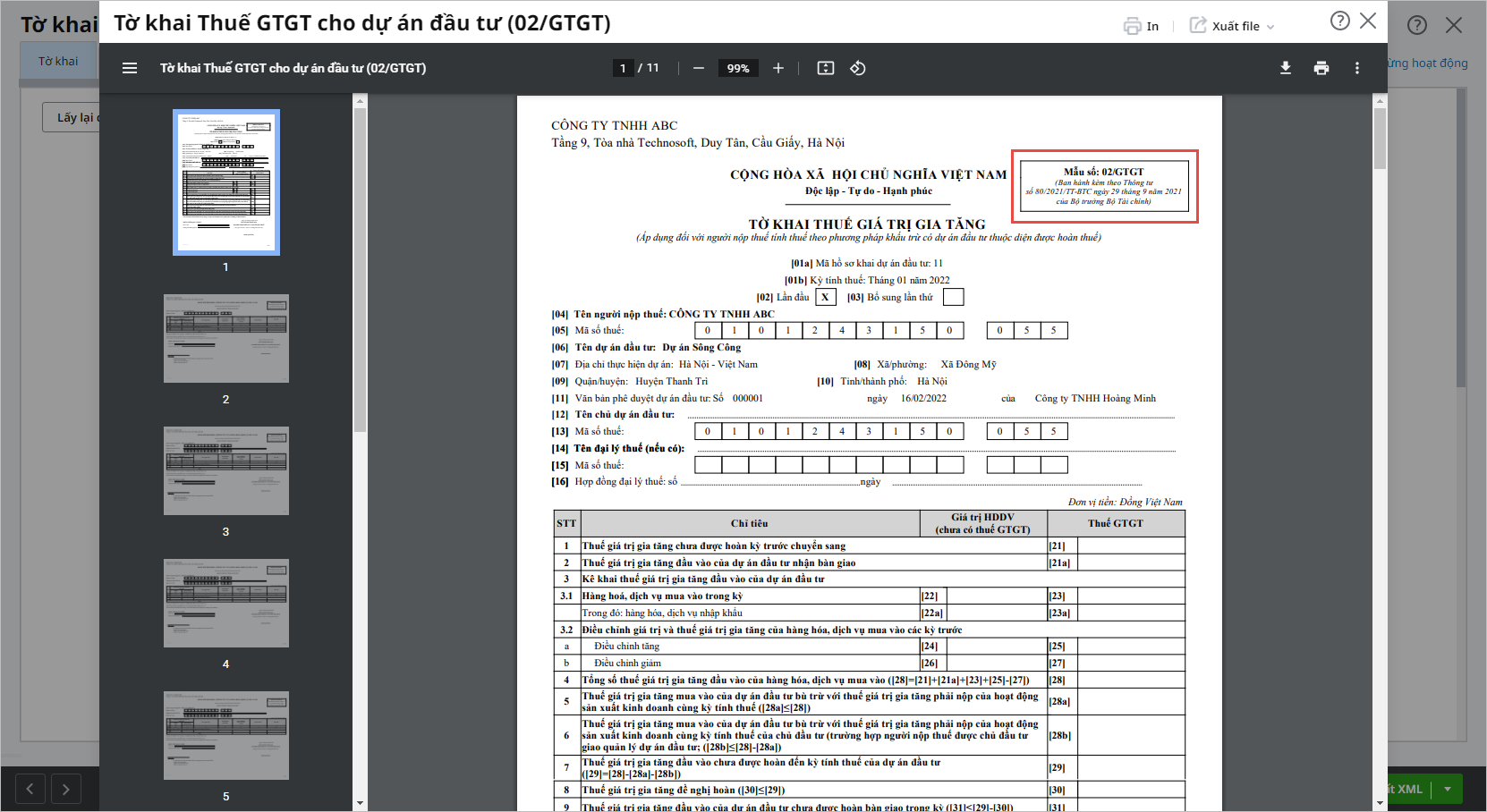Screen dimensions: 1487x812
Task: Expand the 'Xuất file' dropdown
Action: (1232, 26)
